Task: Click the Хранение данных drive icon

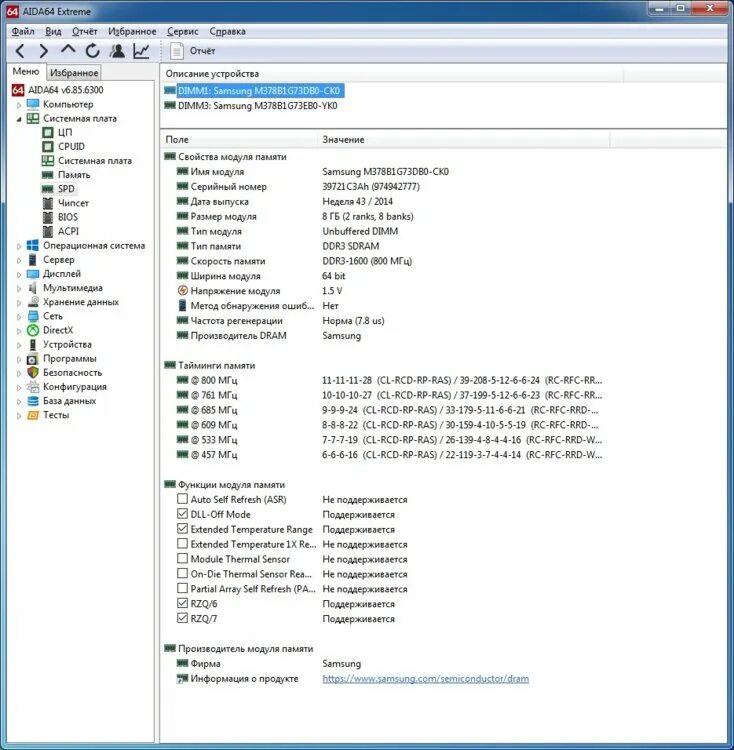Action: pyautogui.click(x=33, y=302)
